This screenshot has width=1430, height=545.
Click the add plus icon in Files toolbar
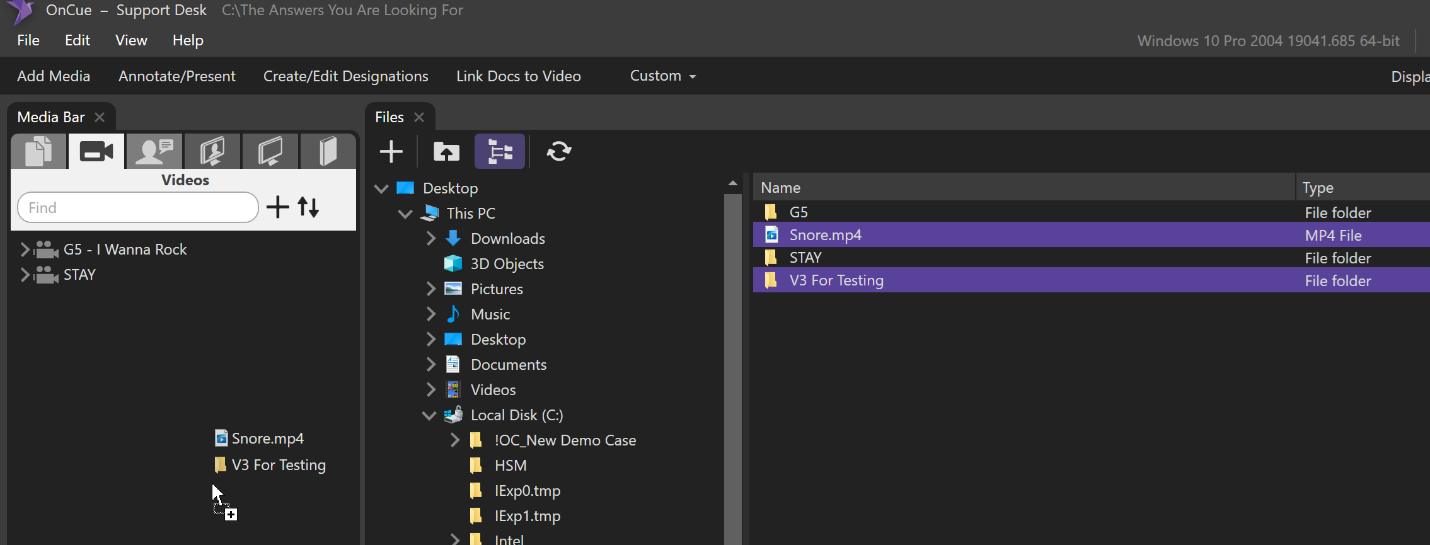[x=391, y=152]
